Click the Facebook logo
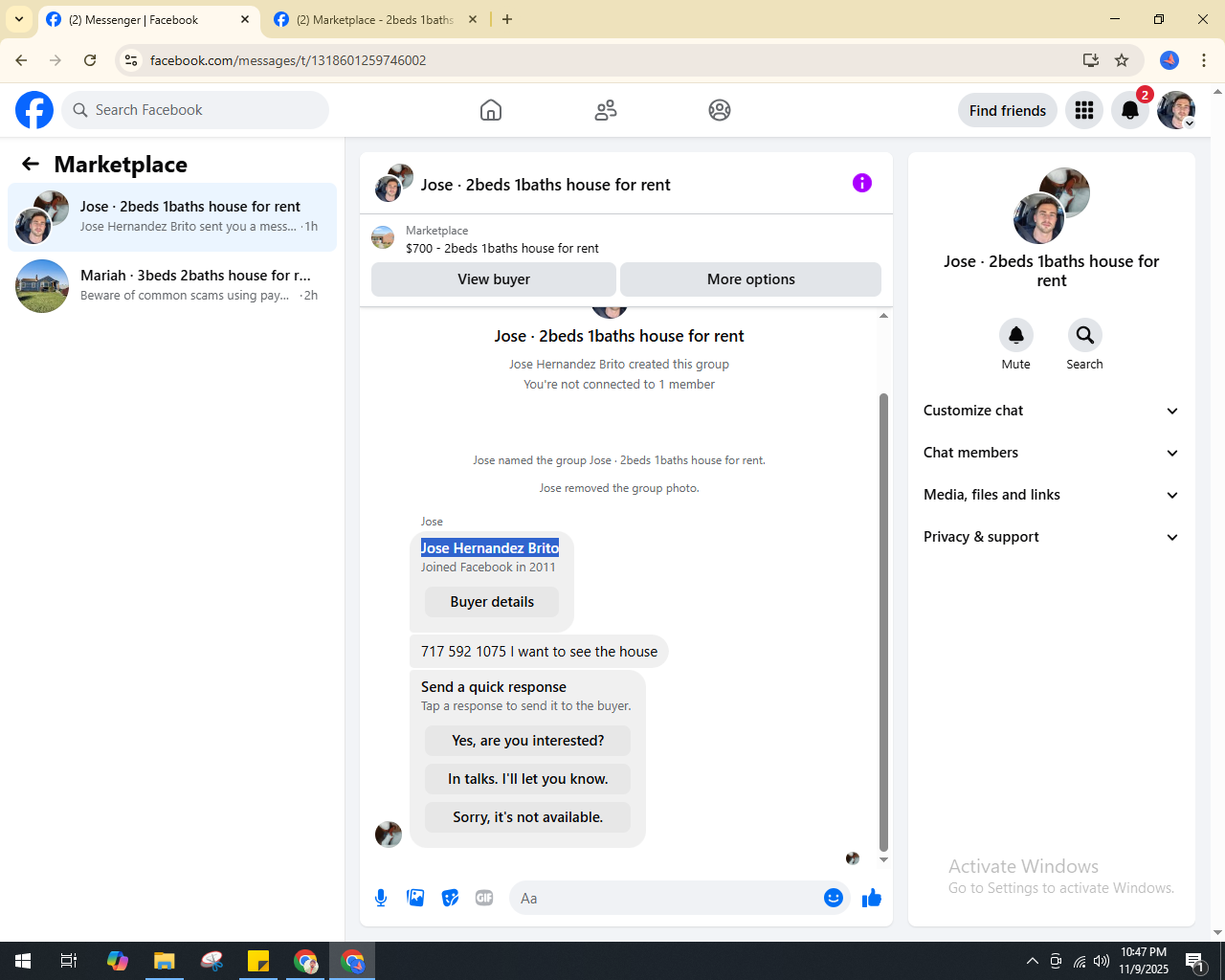1225x980 pixels. (34, 110)
